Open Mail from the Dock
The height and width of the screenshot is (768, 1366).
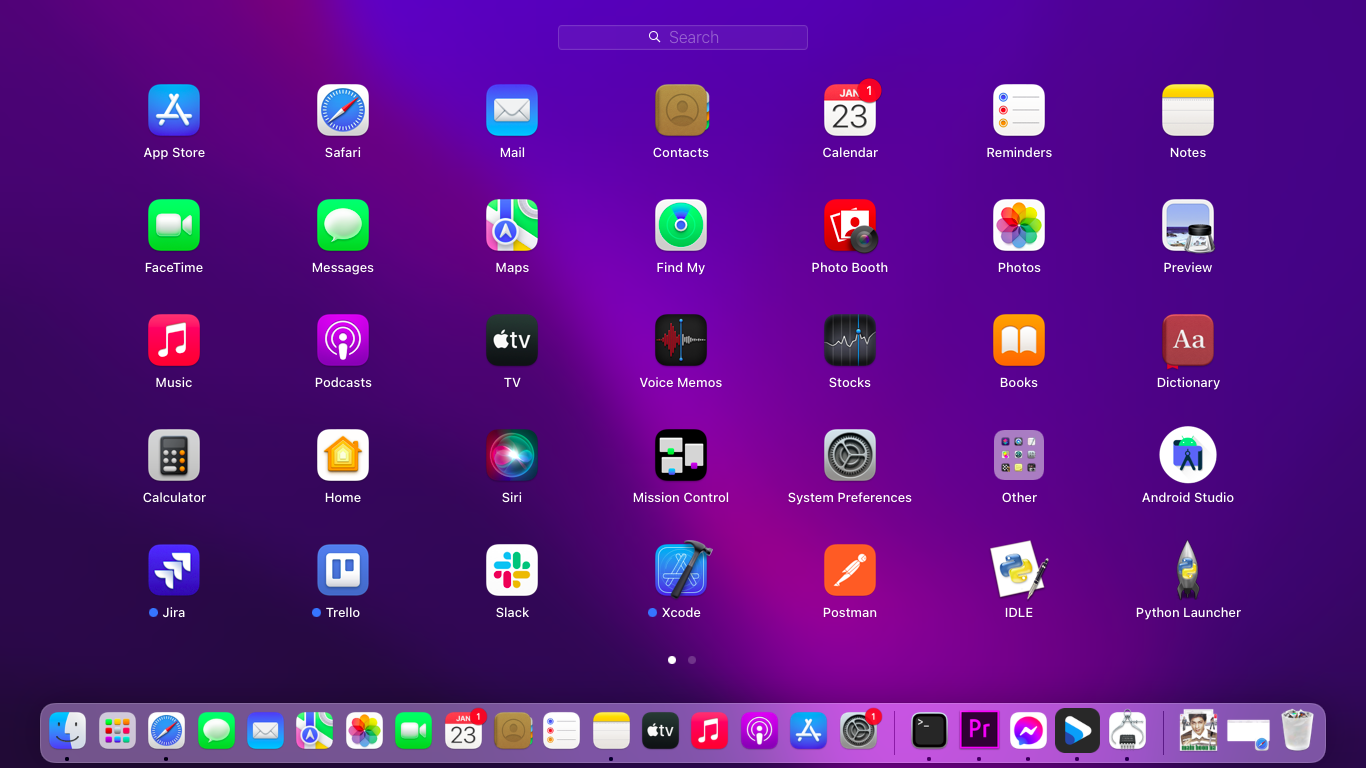pyautogui.click(x=265, y=731)
